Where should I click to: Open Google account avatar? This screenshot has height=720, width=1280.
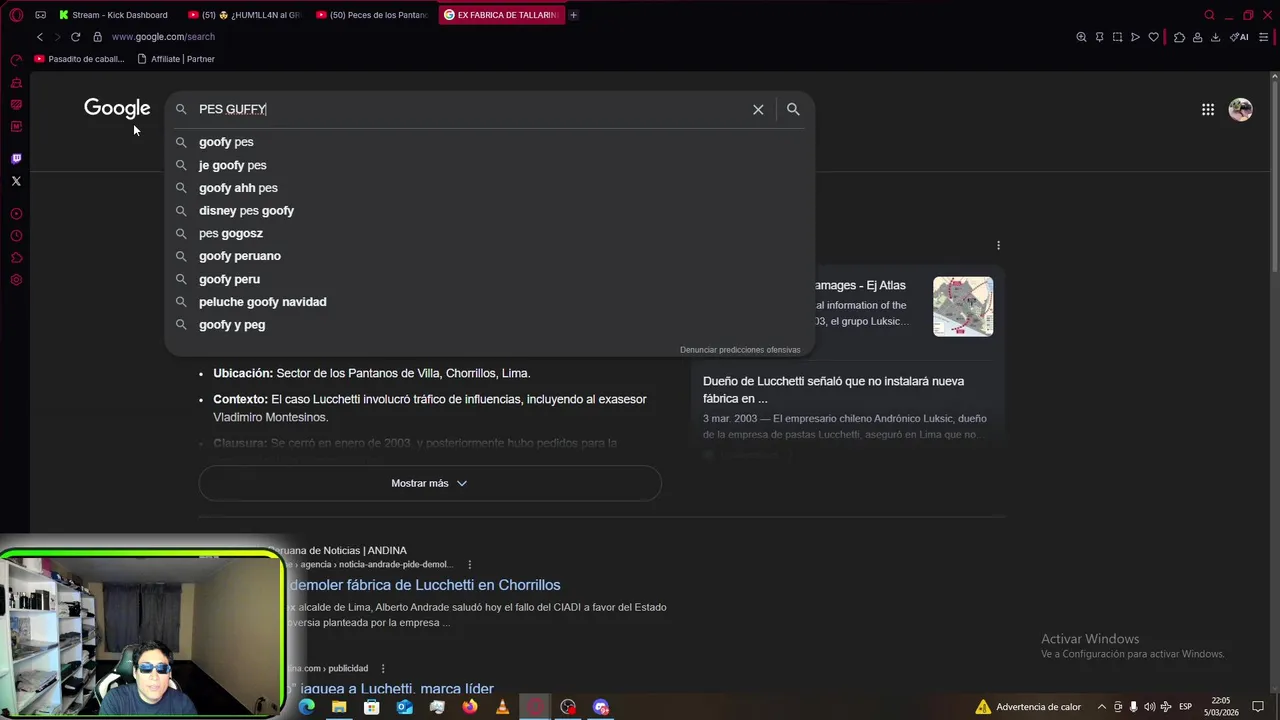[x=1241, y=109]
